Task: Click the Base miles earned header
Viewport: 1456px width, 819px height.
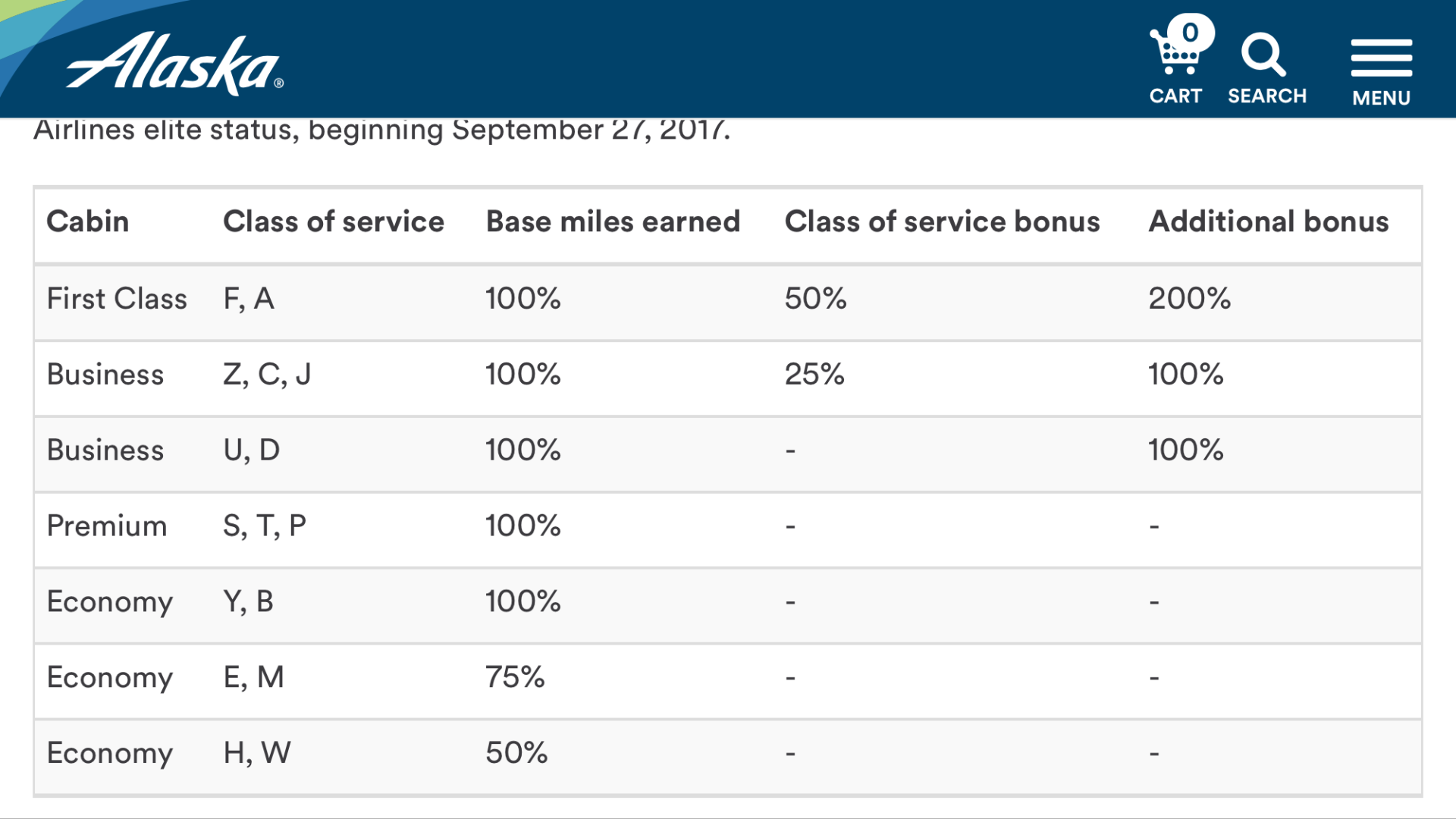Action: pos(613,221)
